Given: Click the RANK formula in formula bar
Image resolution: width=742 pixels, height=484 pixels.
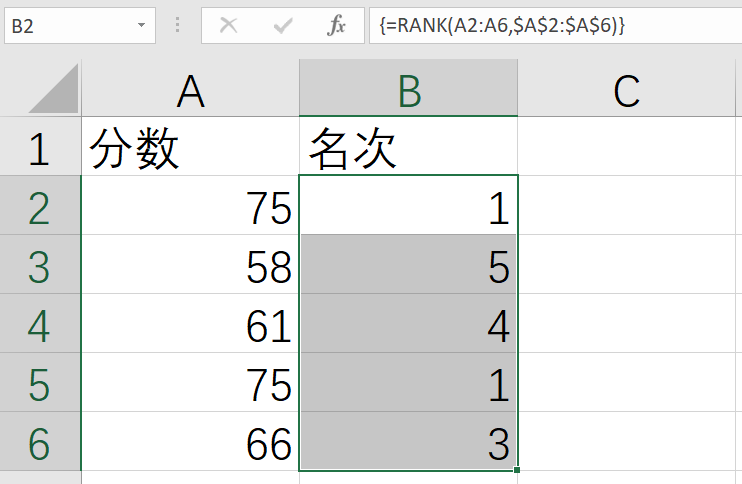Looking at the screenshot, I should pyautogui.click(x=502, y=26).
